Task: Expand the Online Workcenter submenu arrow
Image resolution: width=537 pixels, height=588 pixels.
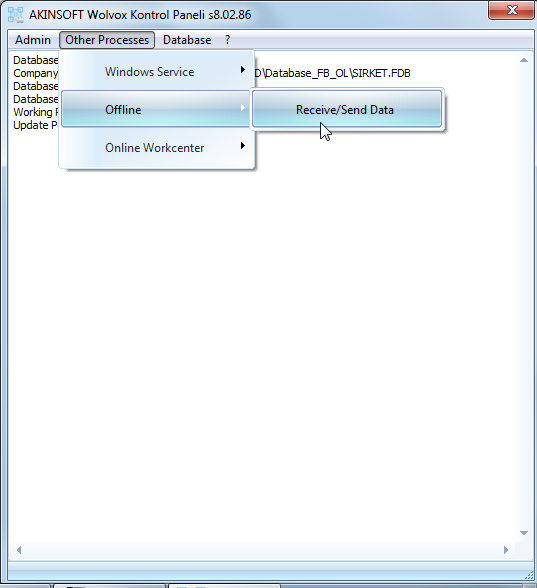Action: click(x=243, y=146)
